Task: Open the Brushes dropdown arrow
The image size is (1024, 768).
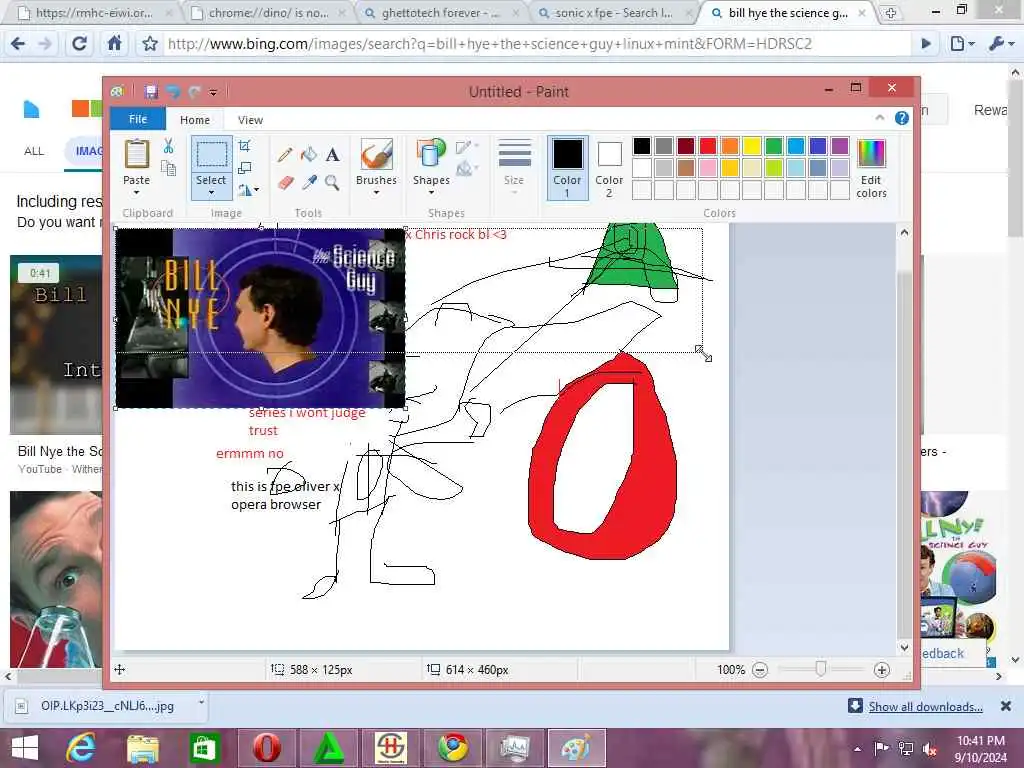Action: coord(376,193)
